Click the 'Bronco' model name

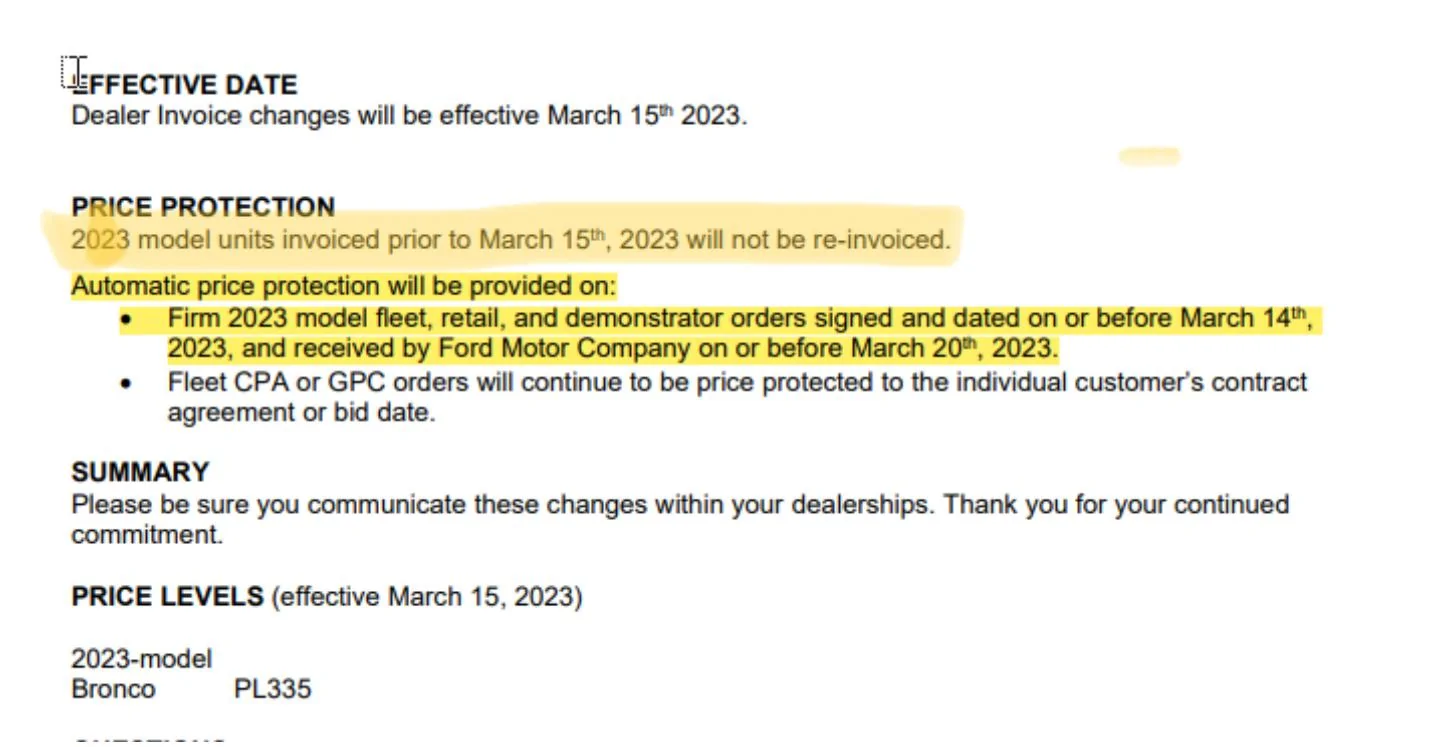click(x=113, y=689)
